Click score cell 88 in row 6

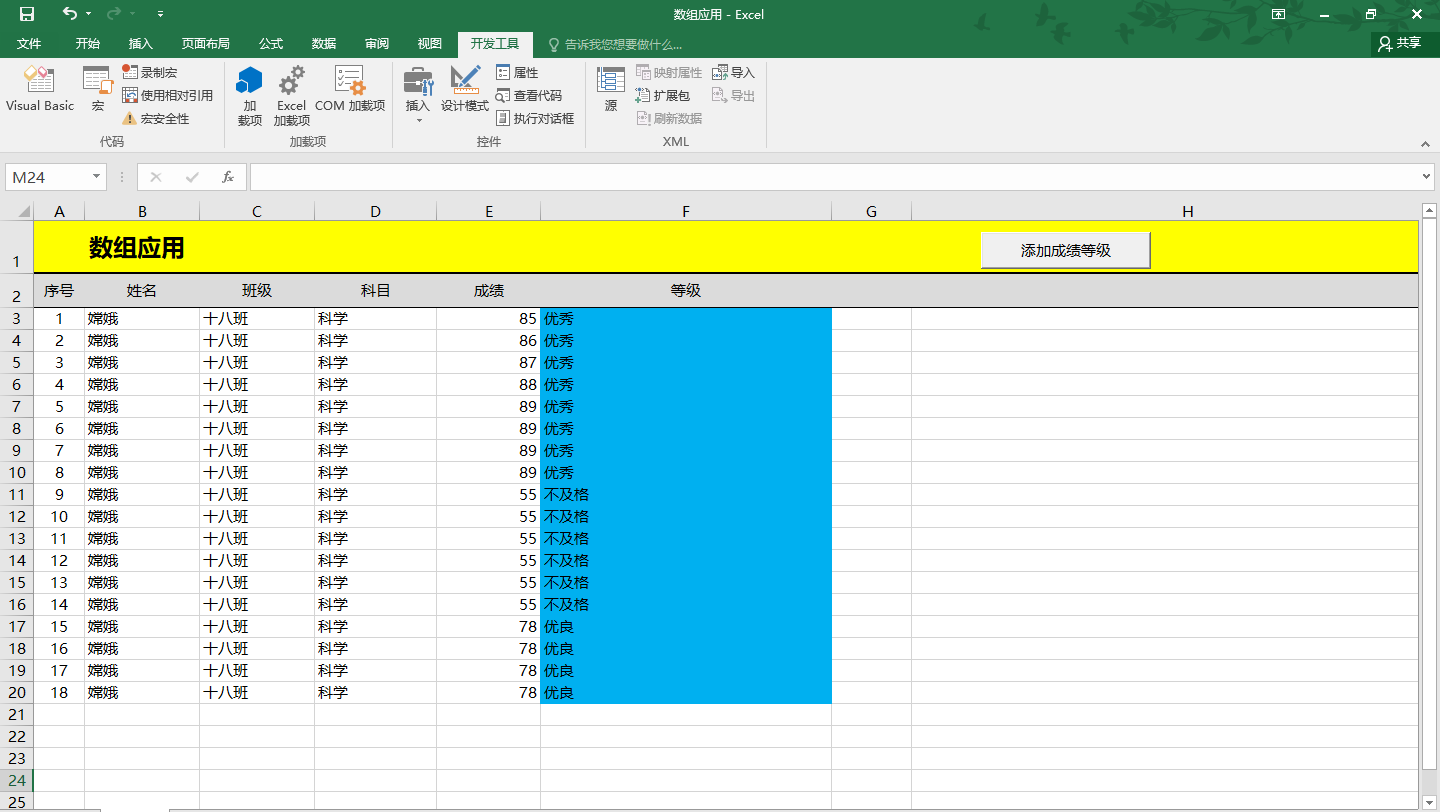tap(488, 385)
